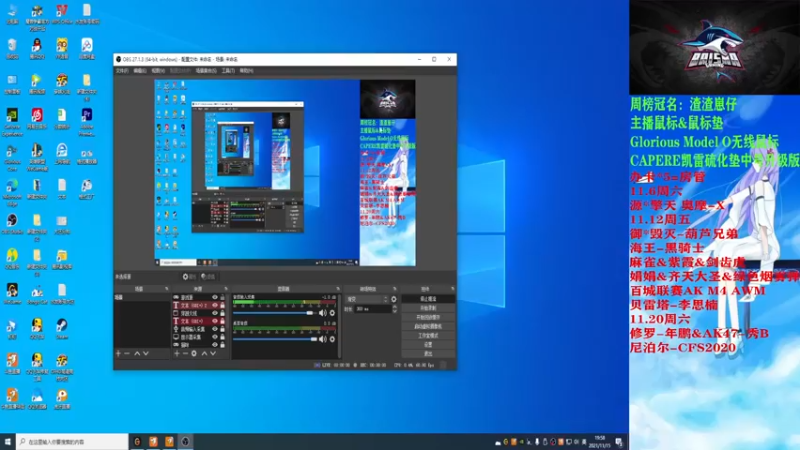Open the OBS Studio desktop shortcut
Image resolution: width=800 pixels, height=450 pixels.
(12, 224)
